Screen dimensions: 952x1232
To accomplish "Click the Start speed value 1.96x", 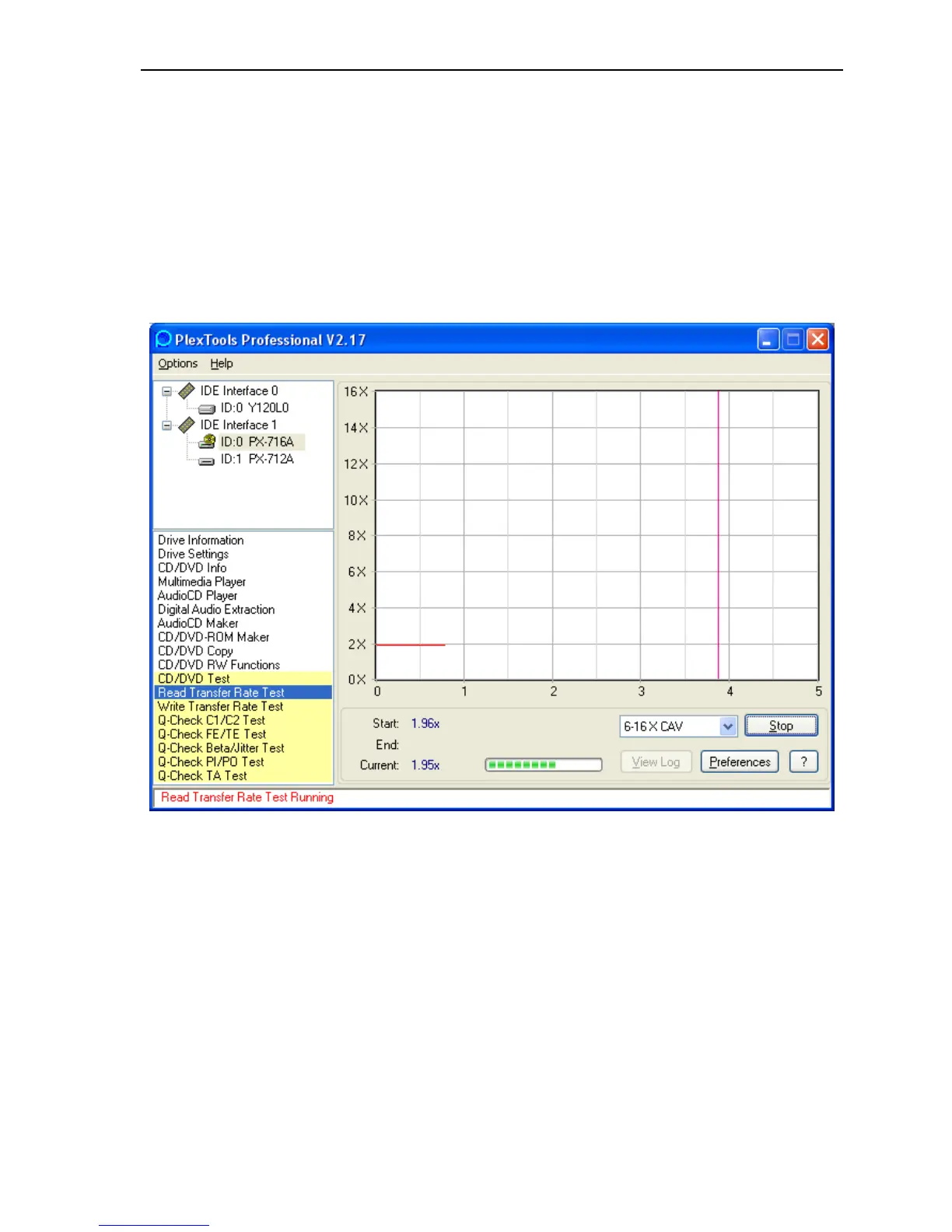I will tap(425, 724).
